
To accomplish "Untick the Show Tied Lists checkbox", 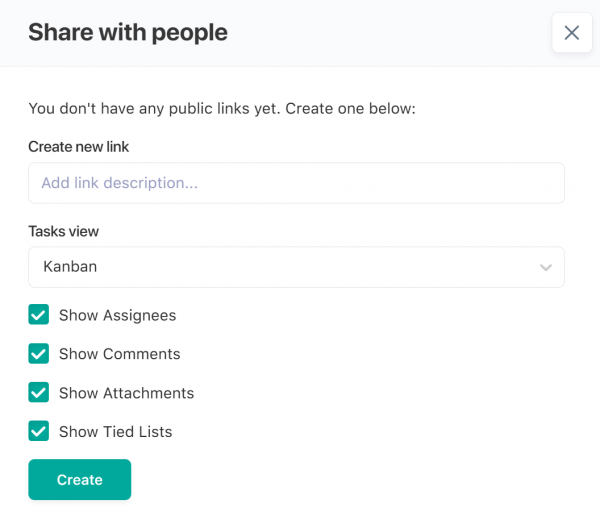I will pos(39,432).
